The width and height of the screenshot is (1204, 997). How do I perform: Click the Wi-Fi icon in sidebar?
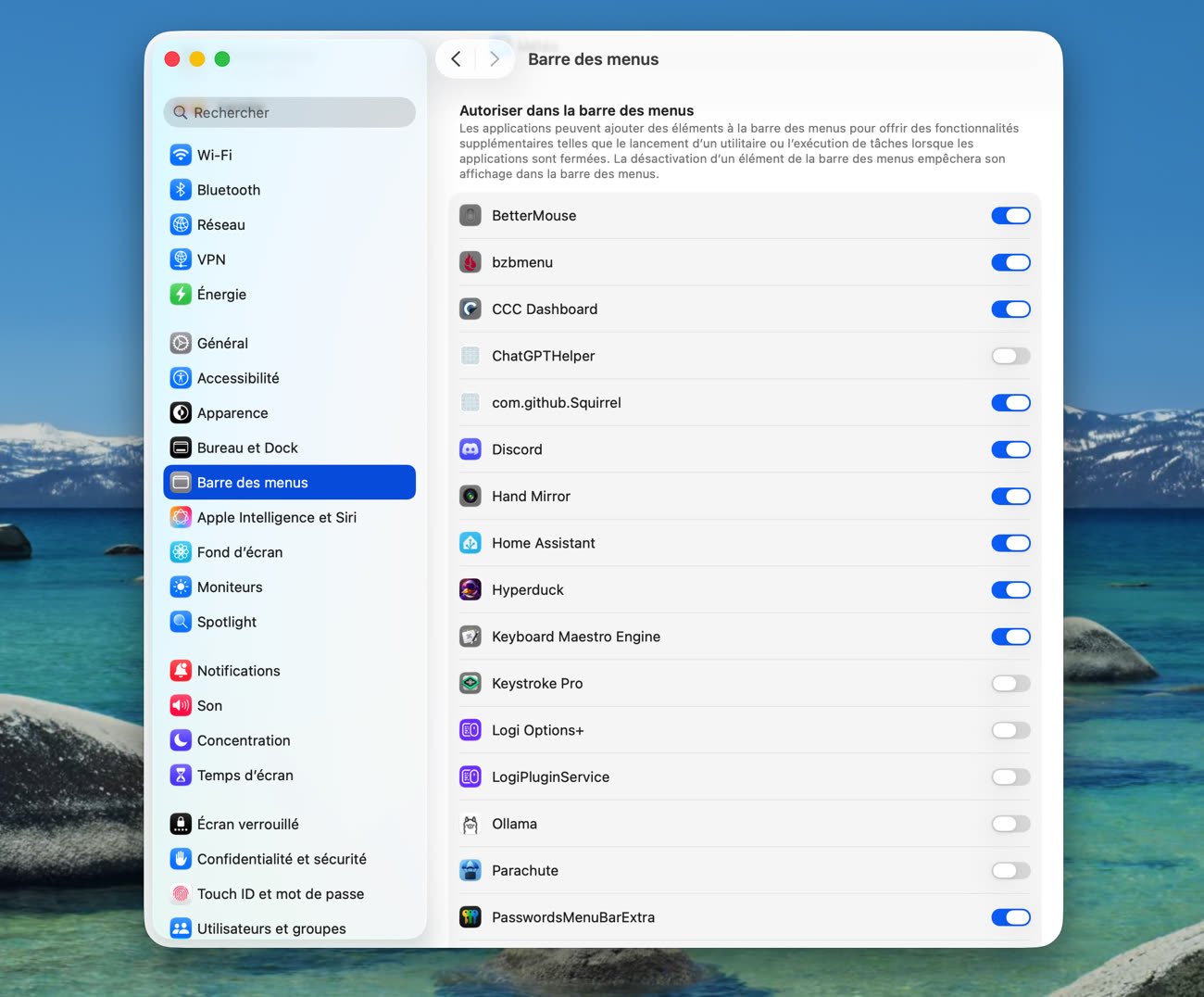pos(181,155)
